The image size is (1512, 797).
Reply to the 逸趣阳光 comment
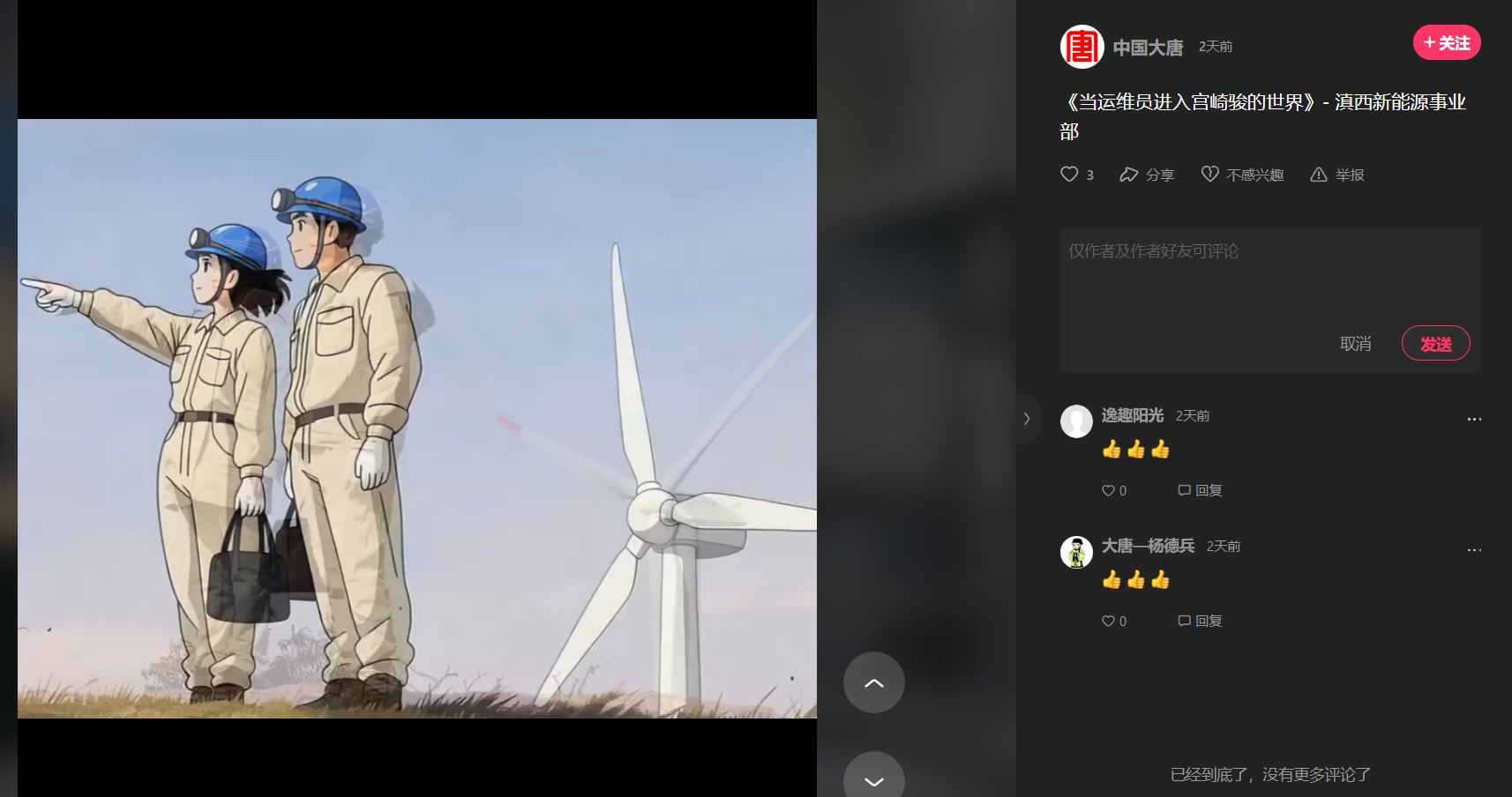pos(1200,490)
